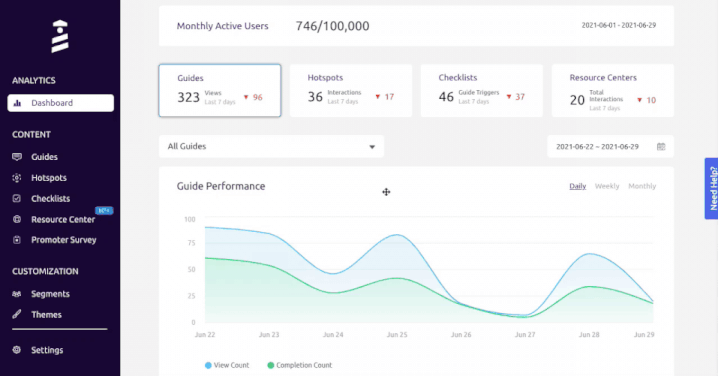This screenshot has height=376, width=718.
Task: Go to Guides in the Content menu
Action: [x=44, y=157]
